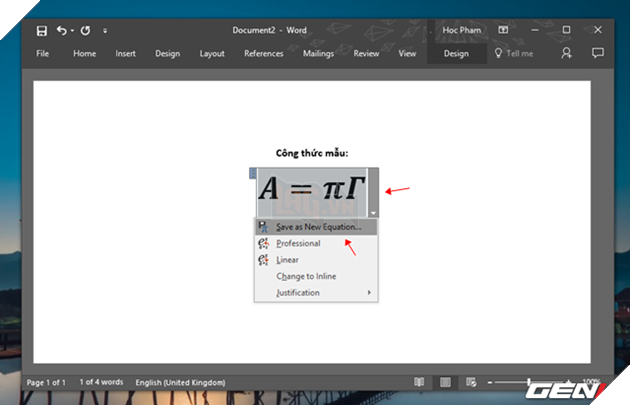The width and height of the screenshot is (630, 405).
Task: Open the Insert ribbon tab
Action: click(125, 53)
